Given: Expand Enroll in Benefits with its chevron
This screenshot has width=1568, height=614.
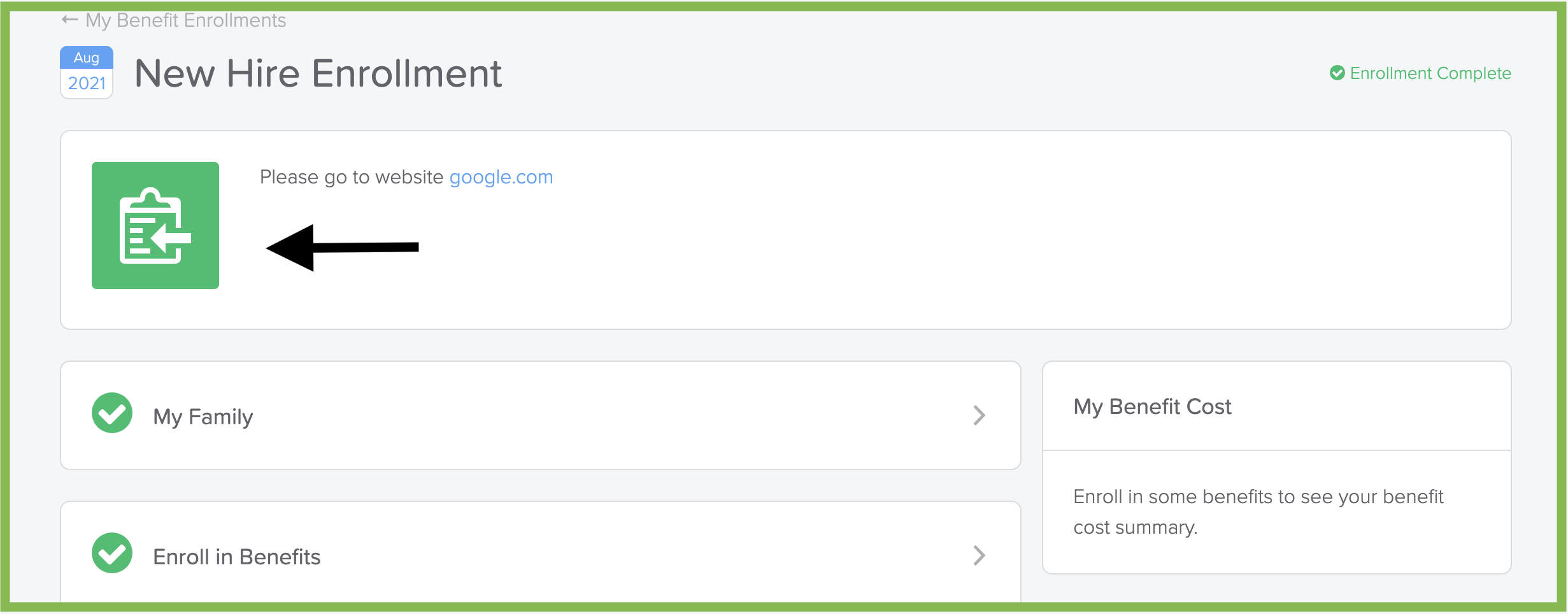Looking at the screenshot, I should [x=980, y=555].
